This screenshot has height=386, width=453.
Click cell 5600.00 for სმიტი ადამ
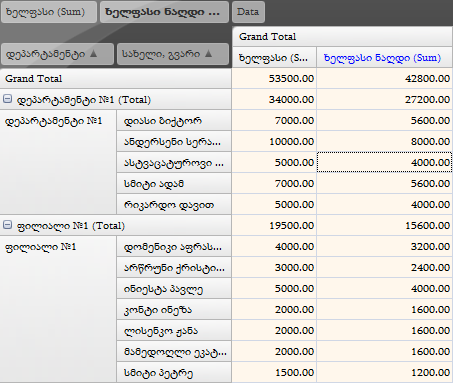pos(385,183)
